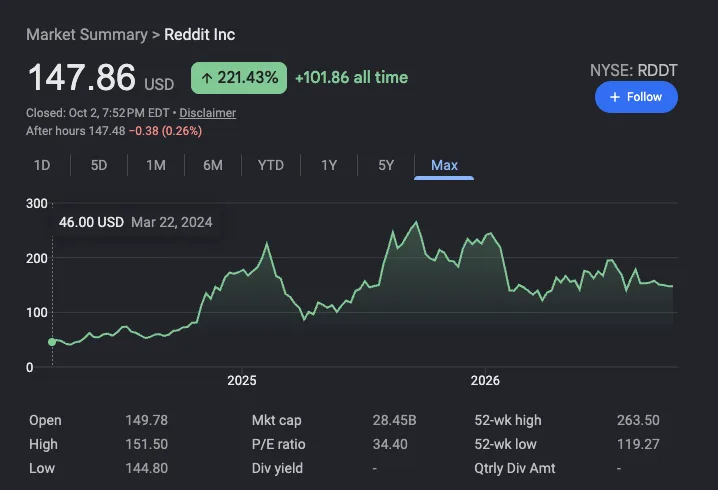Screen dimensions: 718x490
Task: Click the High value 151.50
Action: pyautogui.click(x=147, y=444)
